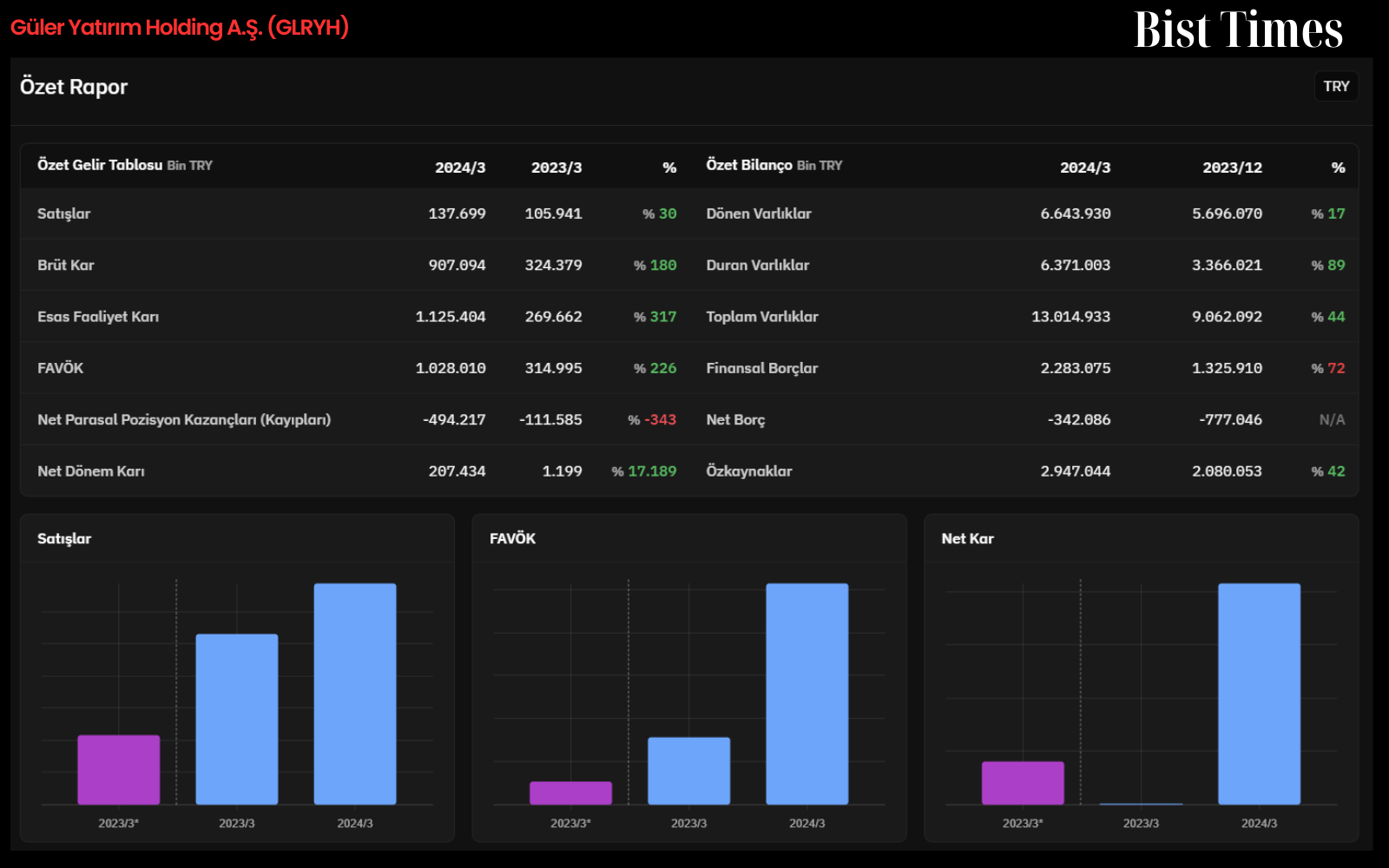Click the 2023/12 column header
Viewport: 1389px width, 868px height.
(1232, 168)
